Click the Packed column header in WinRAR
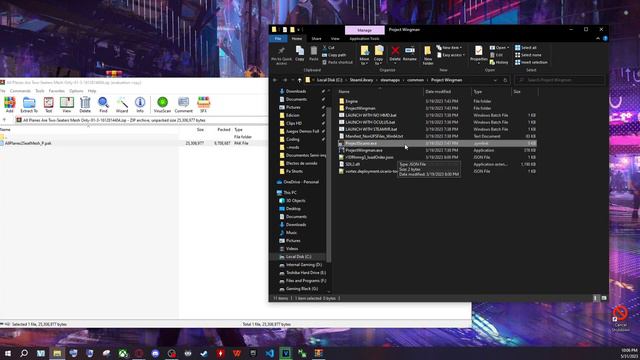 224,129
